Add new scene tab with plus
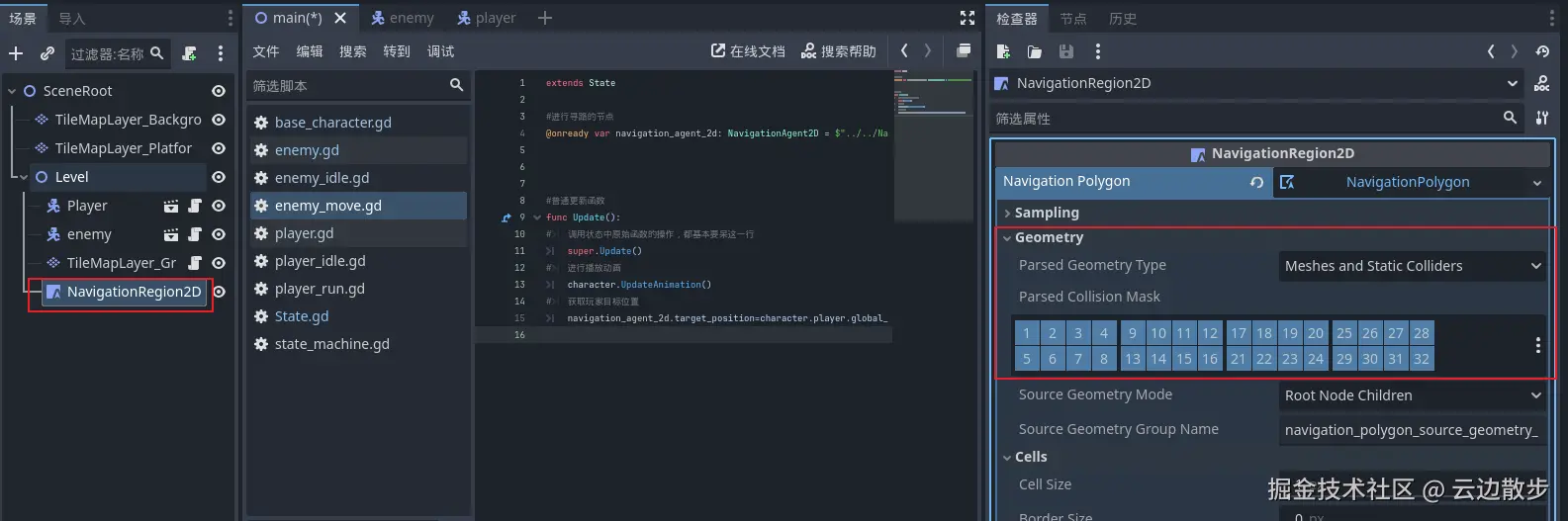The image size is (1568, 521). [x=545, y=18]
